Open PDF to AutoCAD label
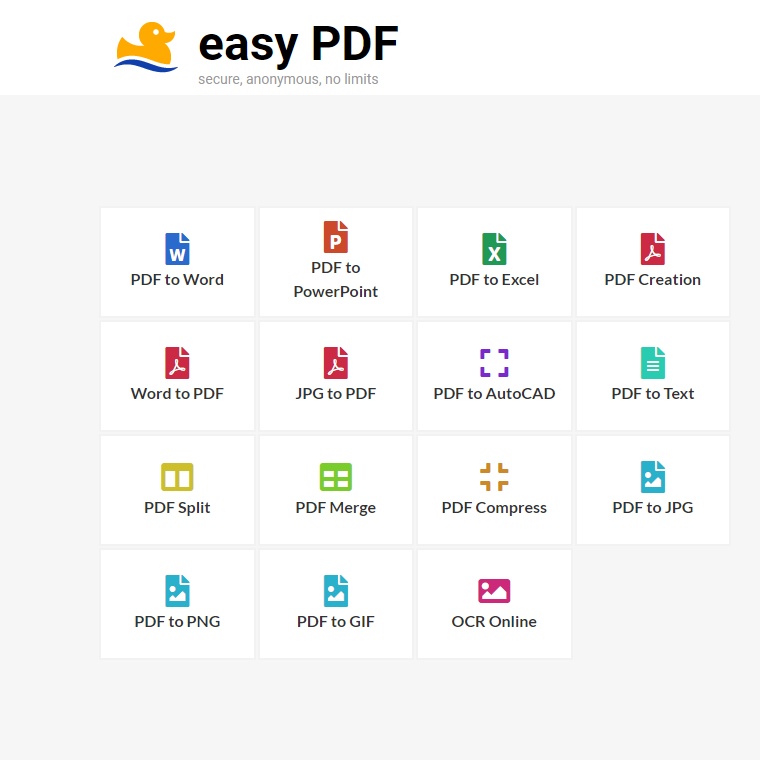 pyautogui.click(x=494, y=394)
